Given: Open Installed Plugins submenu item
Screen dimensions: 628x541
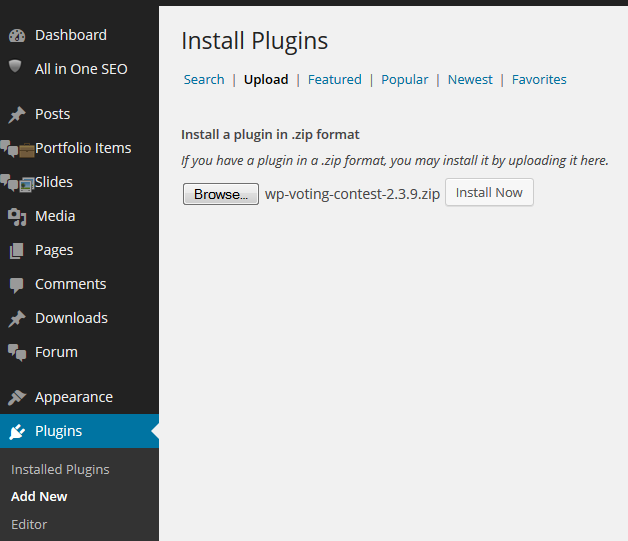Looking at the screenshot, I should 60,469.
